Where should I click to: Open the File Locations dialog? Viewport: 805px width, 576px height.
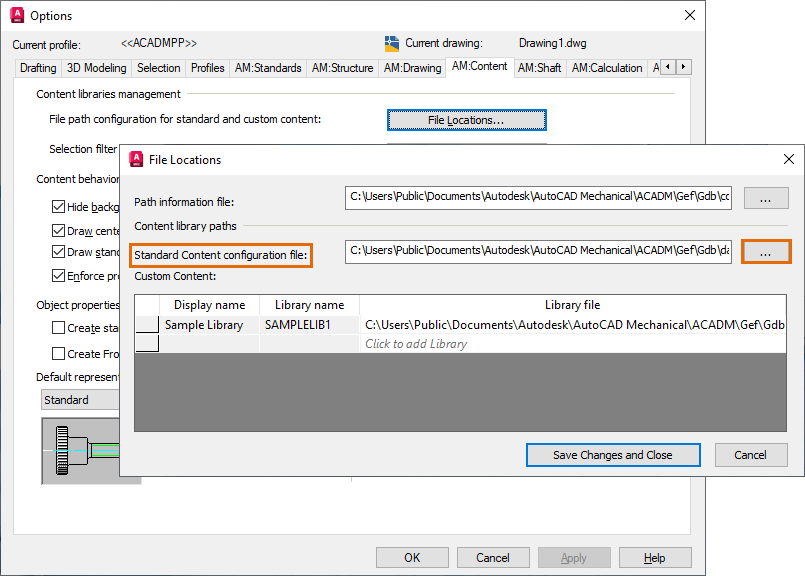pos(466,119)
